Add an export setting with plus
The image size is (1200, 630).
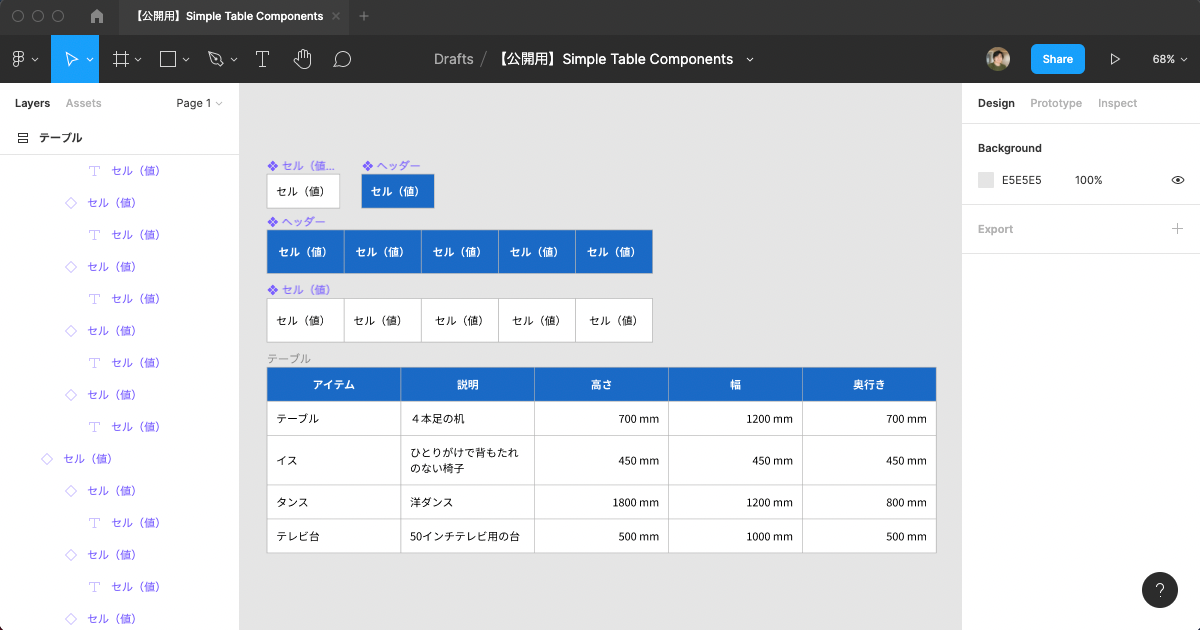point(1177,229)
